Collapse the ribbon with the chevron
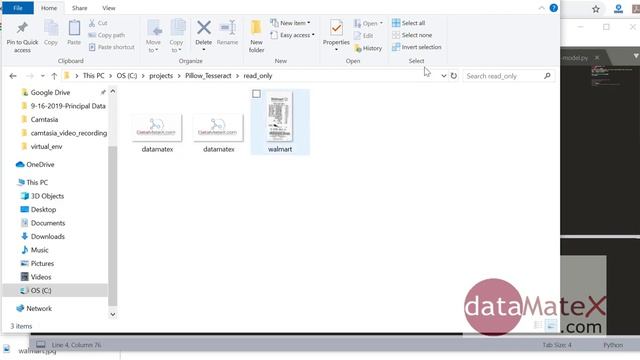 541,8
